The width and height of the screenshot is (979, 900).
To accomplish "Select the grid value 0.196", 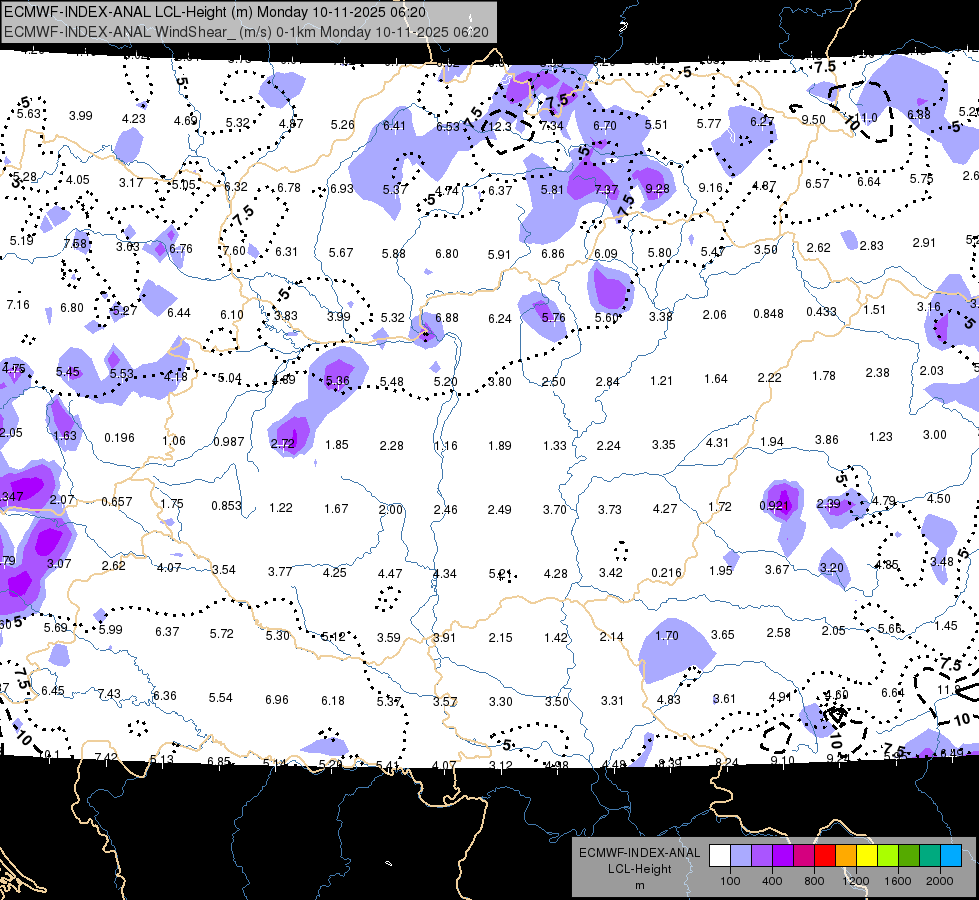I will click(119, 437).
